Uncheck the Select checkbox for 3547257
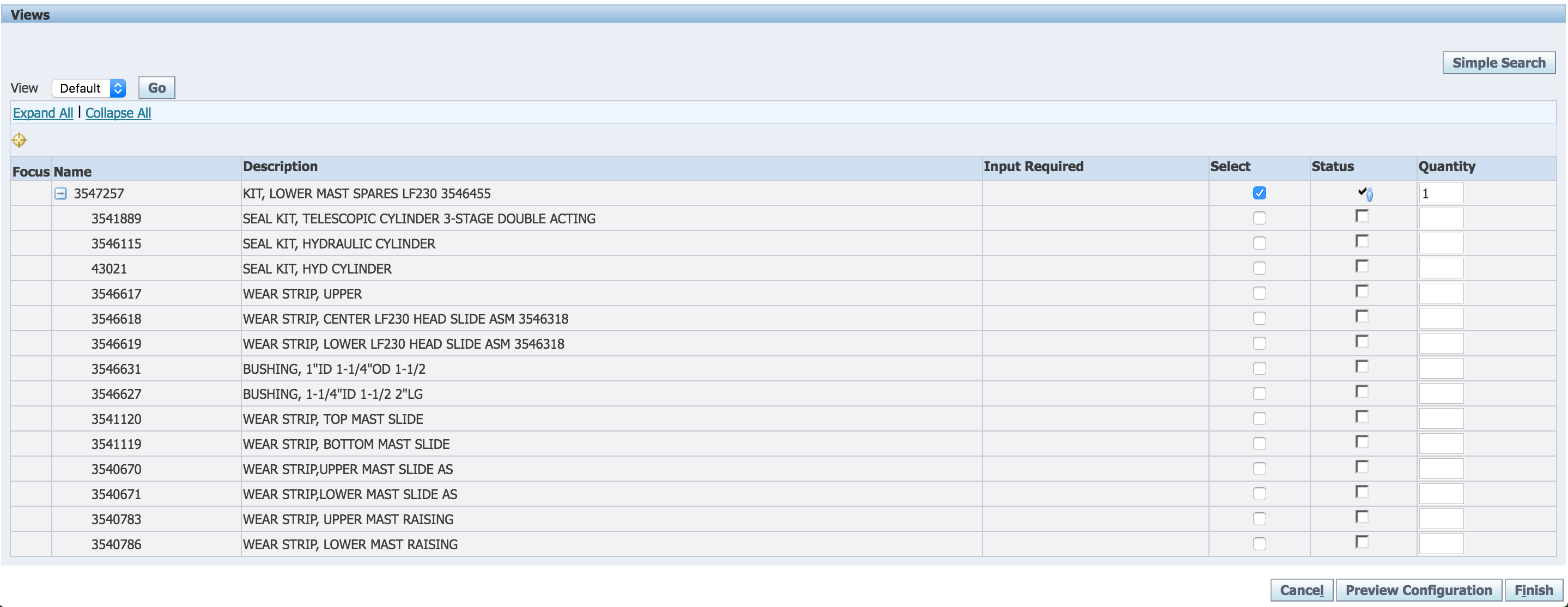This screenshot has width=1568, height=607. (1260, 193)
